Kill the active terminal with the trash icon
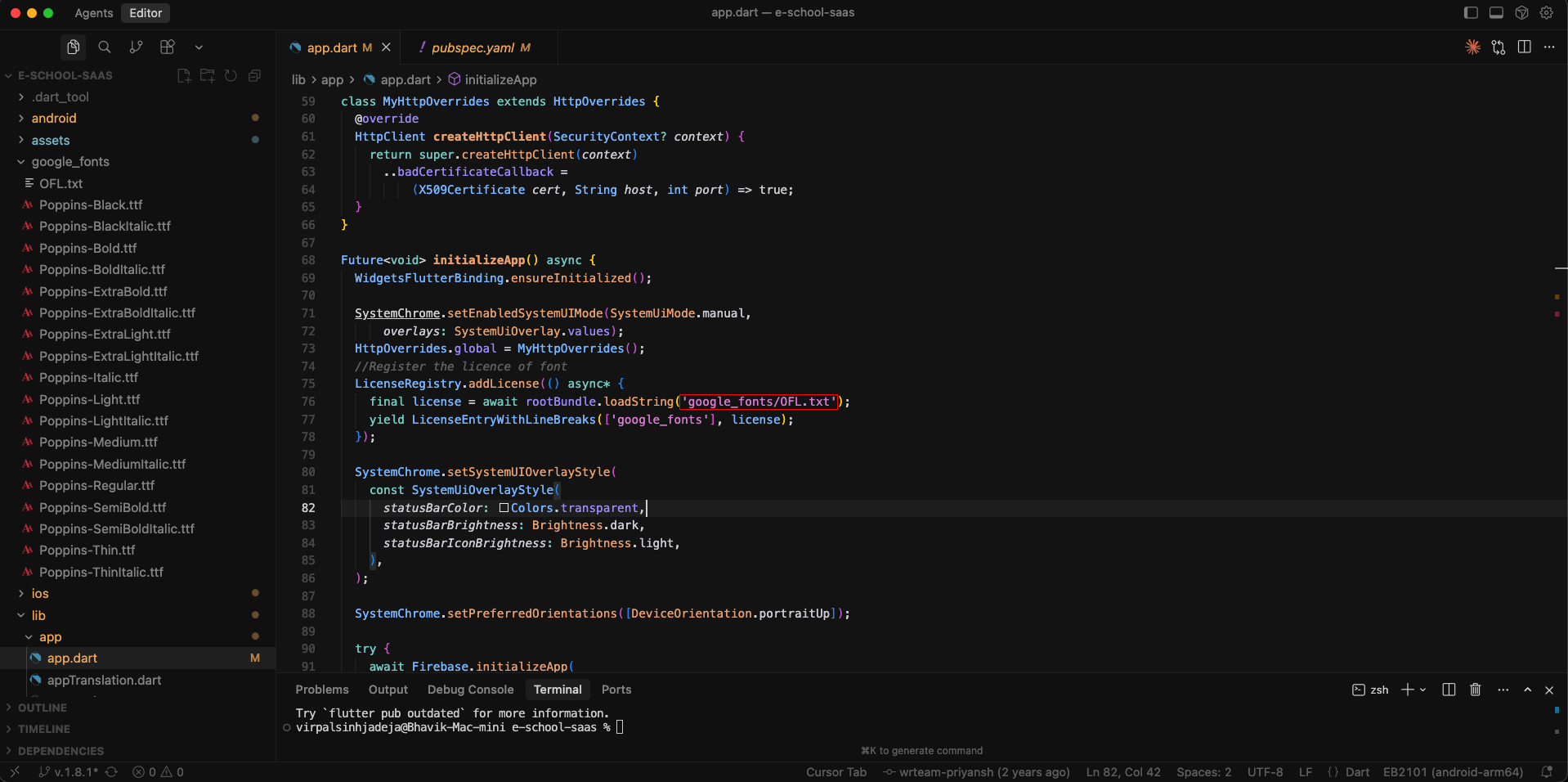Viewport: 1568px width, 782px height. click(x=1475, y=690)
